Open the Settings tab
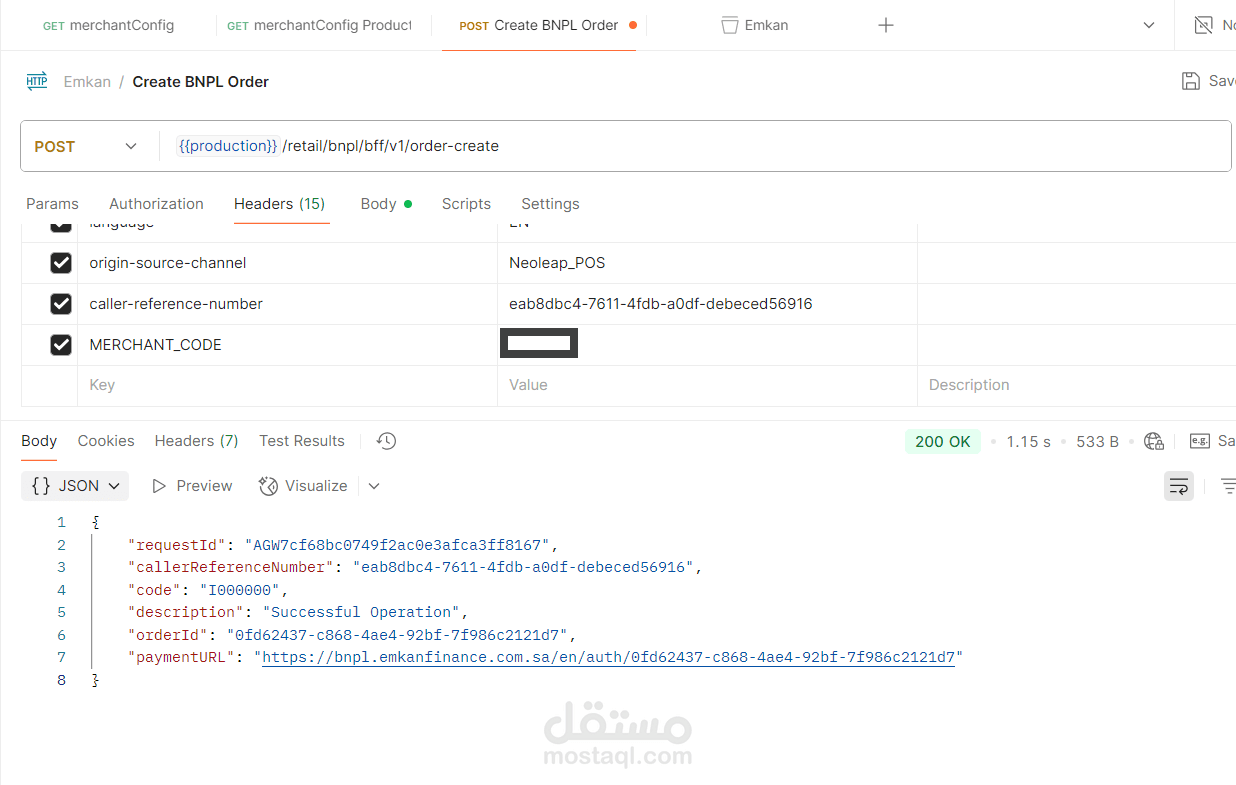Viewport: 1236px width, 785px height. pyautogui.click(x=550, y=204)
